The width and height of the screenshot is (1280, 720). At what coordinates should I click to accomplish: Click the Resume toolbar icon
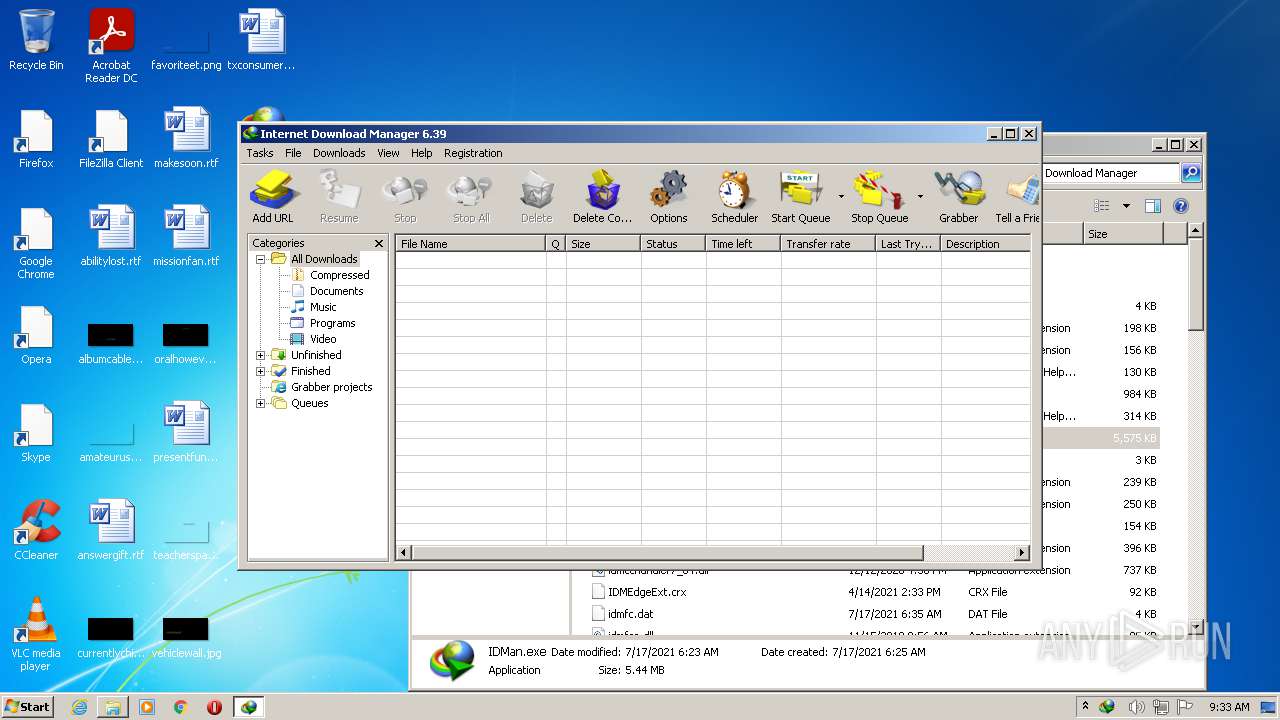[339, 197]
